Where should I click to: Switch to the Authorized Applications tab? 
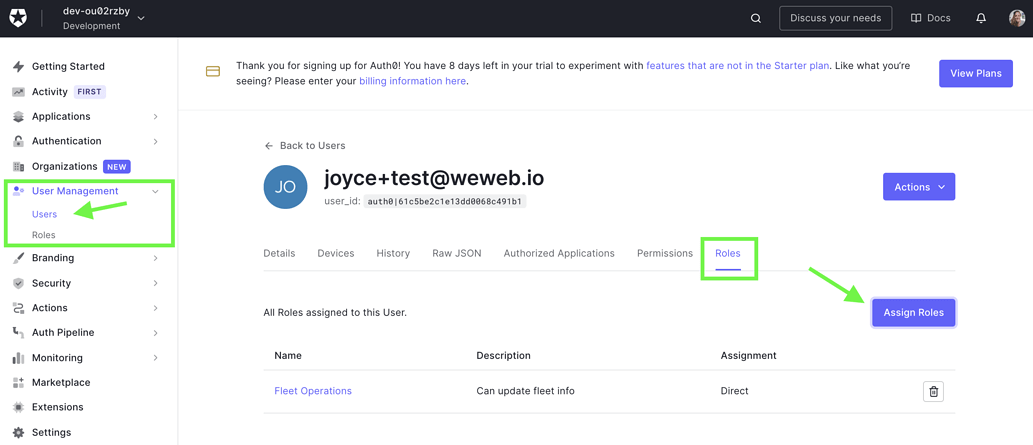pos(559,253)
